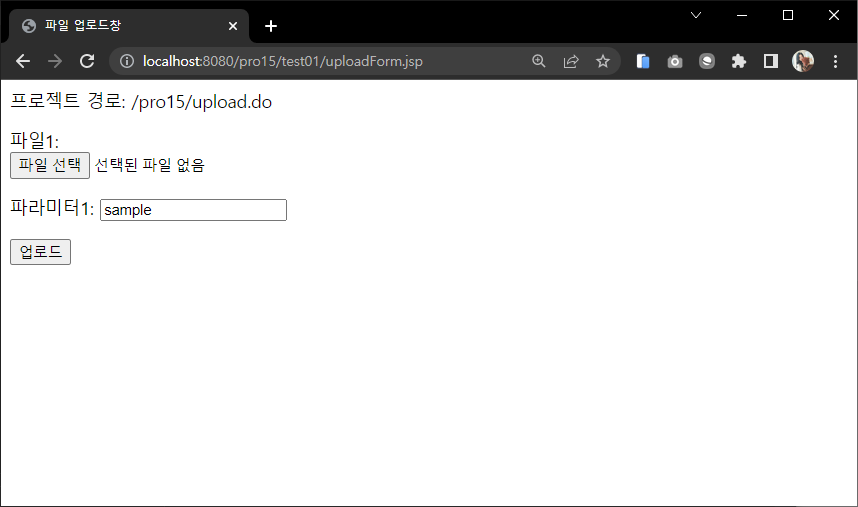
Task: Click the text '프로젝트 경로: /pro15/upload.do'
Action: [x=141, y=101]
